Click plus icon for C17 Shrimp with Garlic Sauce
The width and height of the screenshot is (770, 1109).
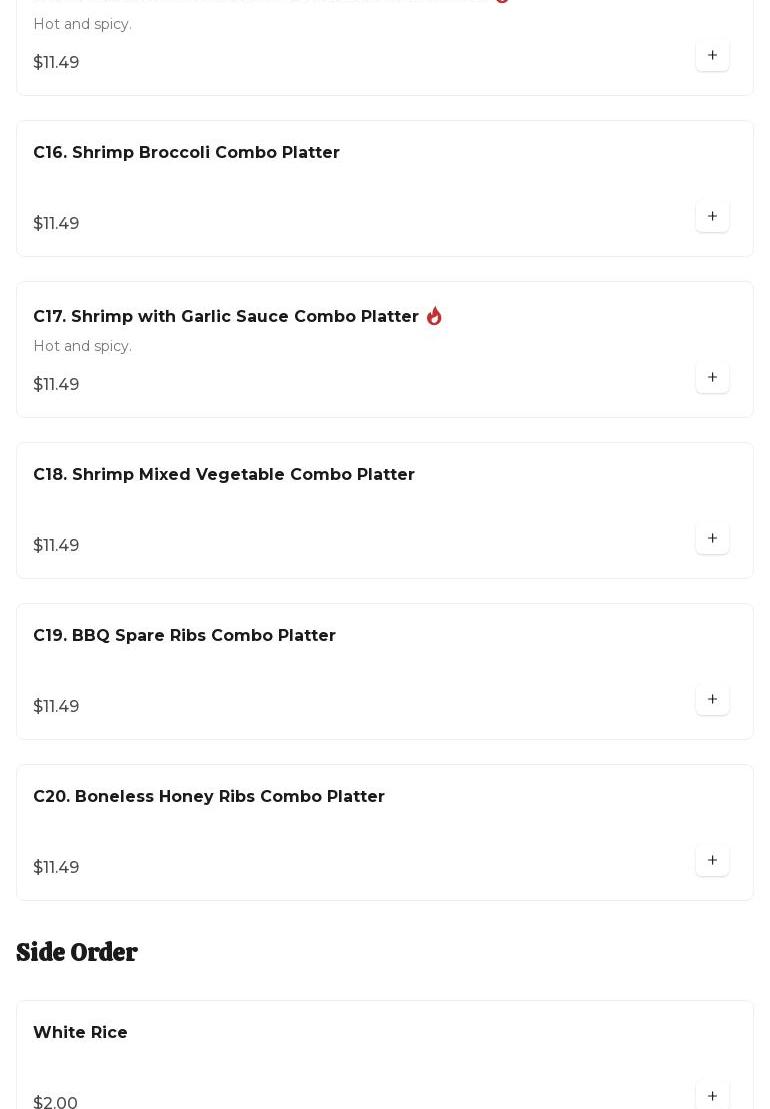click(712, 377)
